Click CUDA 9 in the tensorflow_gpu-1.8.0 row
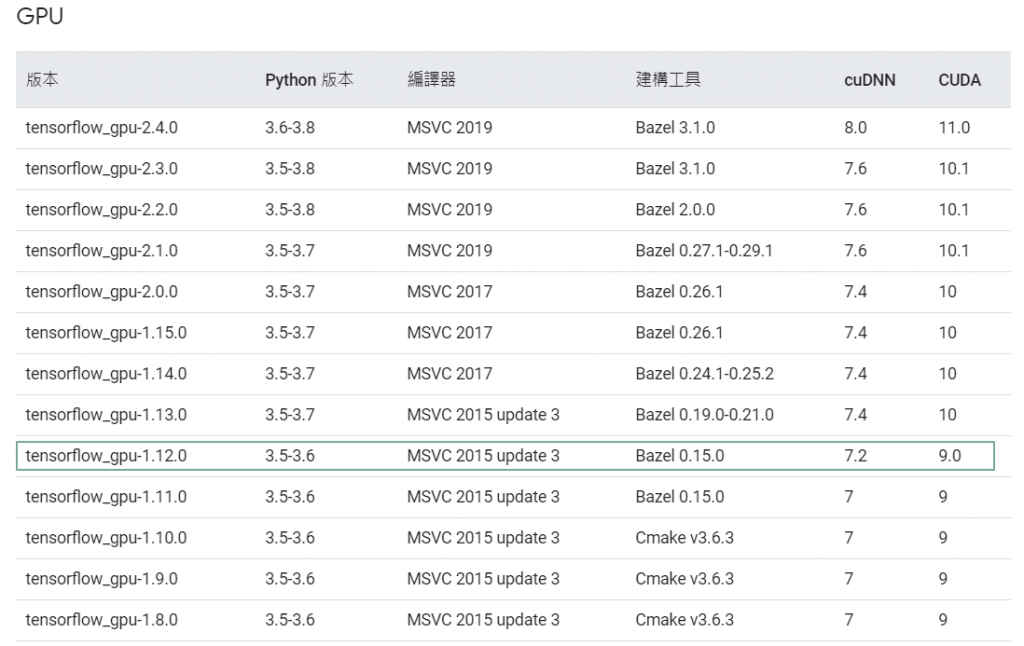 [x=943, y=621]
